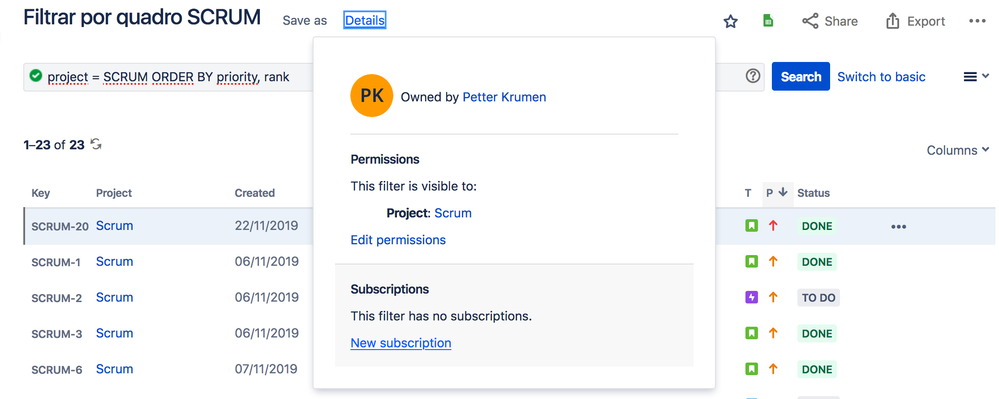Screen dimensions: 999x399
Task: Switch to basic search mode
Action: [x=881, y=76]
